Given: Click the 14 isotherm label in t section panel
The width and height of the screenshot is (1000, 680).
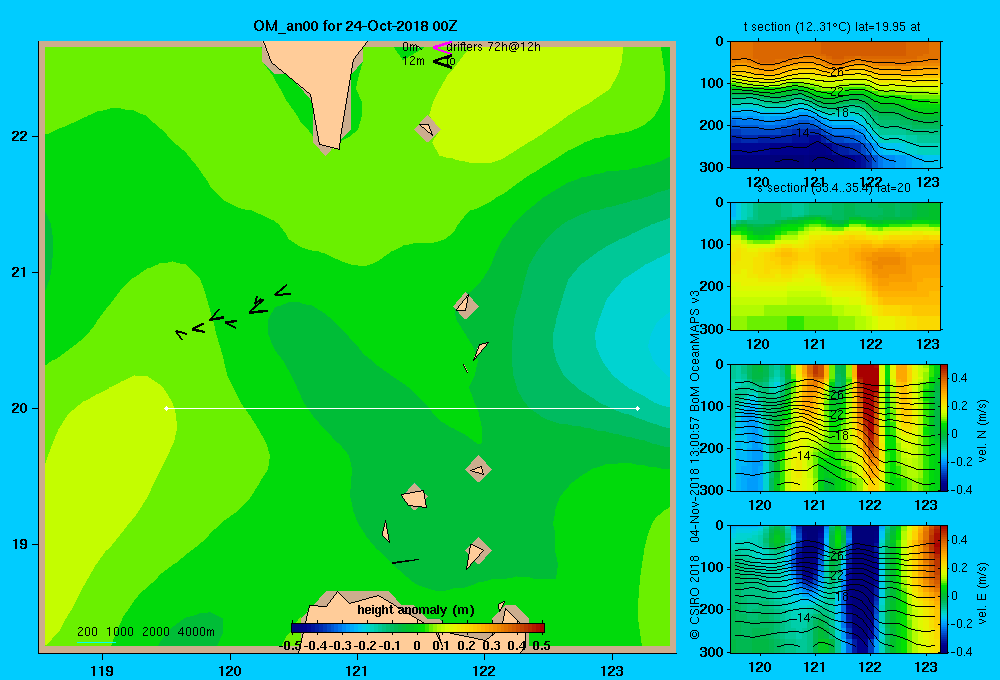Looking at the screenshot, I should point(803,133).
